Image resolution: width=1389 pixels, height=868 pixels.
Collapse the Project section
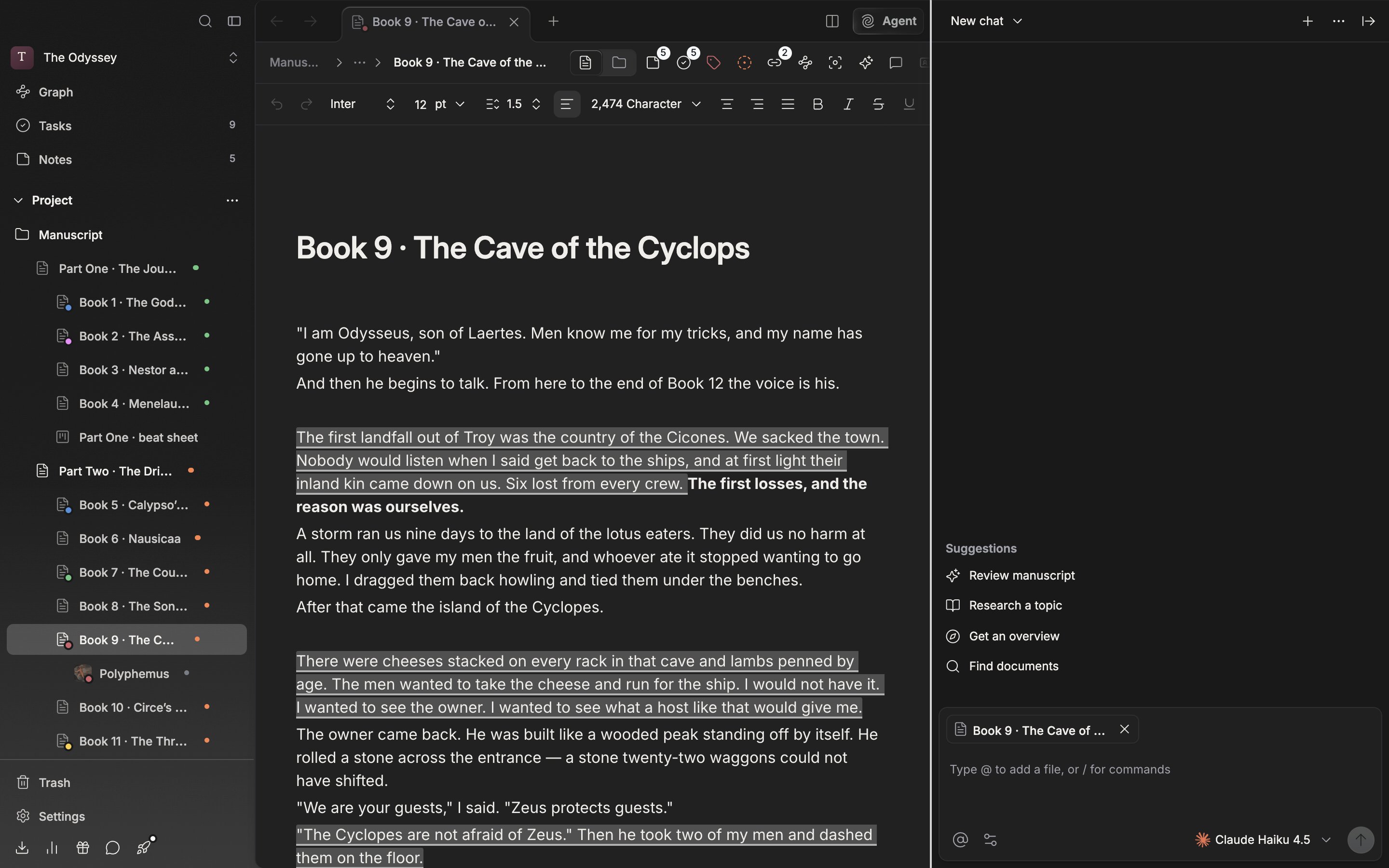click(x=18, y=200)
